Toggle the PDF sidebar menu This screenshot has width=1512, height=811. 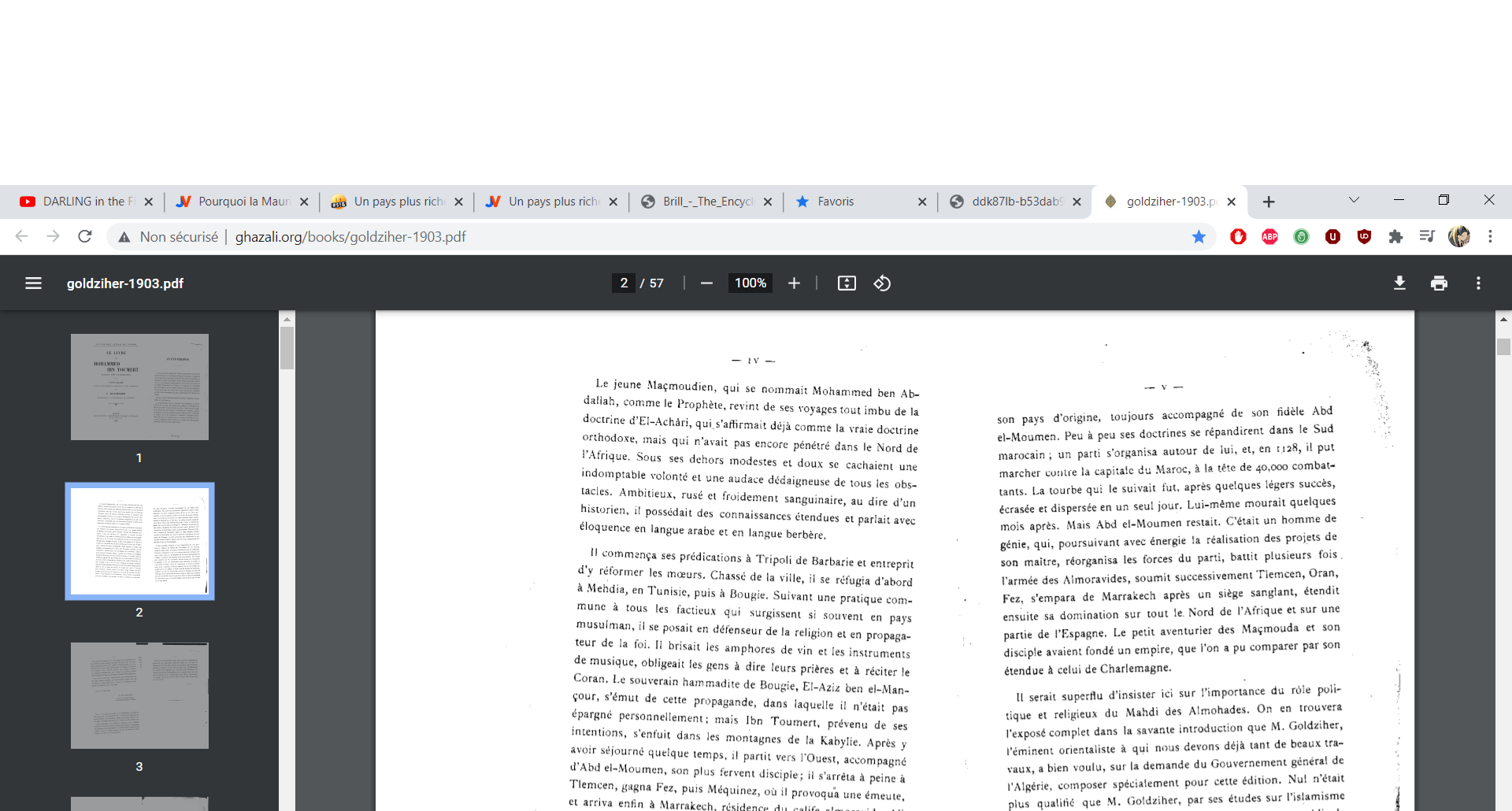point(33,283)
